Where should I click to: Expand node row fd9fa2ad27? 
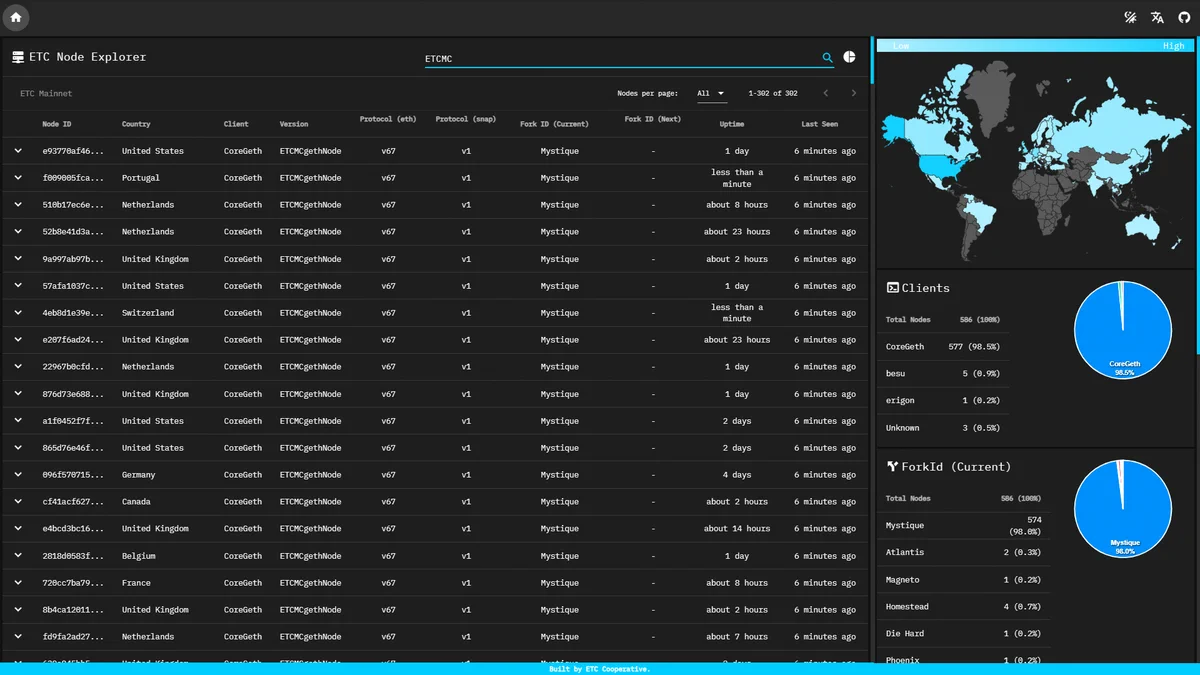click(18, 637)
